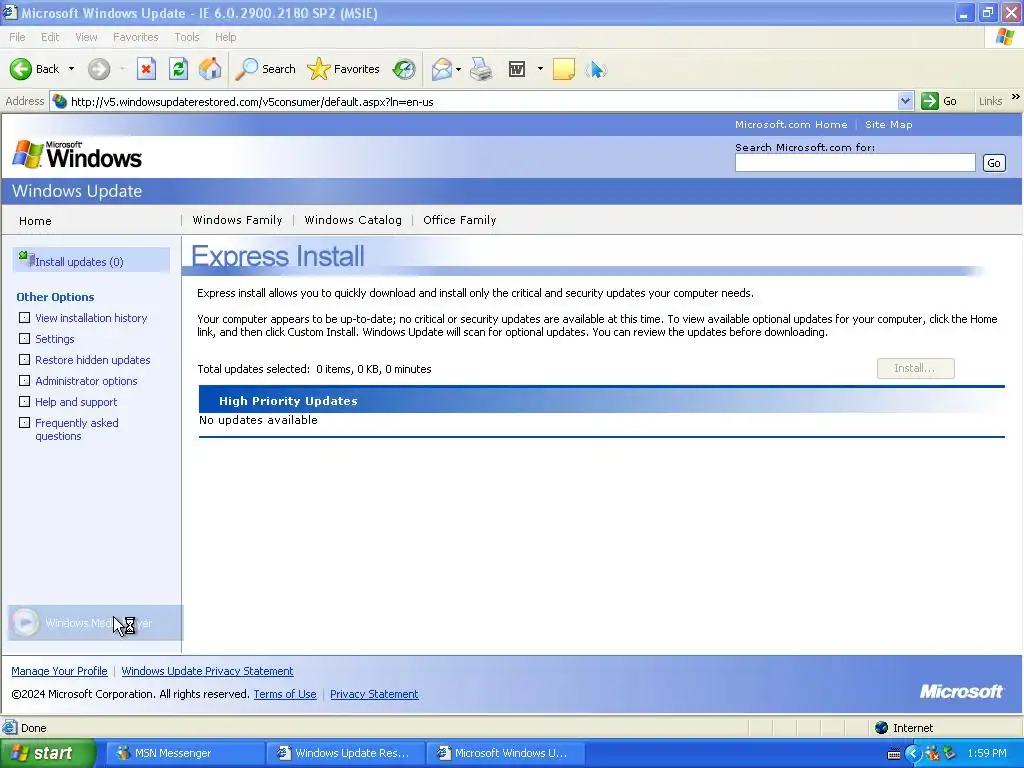Switch to Windows Update Res... taskbar window
The image size is (1024, 768).
[x=345, y=753]
